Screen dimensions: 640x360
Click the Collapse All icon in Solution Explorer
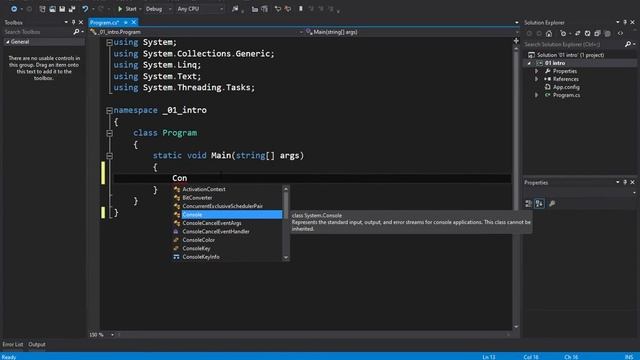coord(597,33)
